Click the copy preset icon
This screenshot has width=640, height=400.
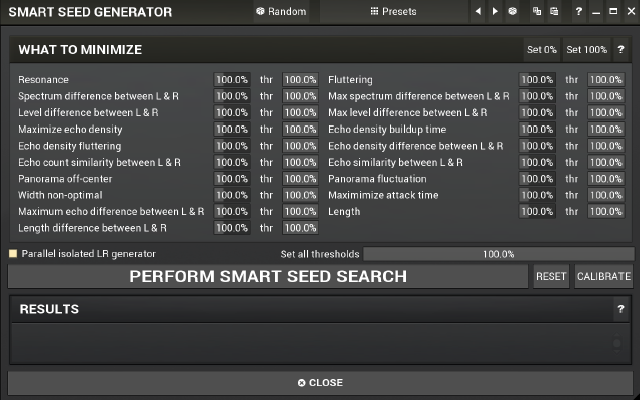tap(537, 12)
